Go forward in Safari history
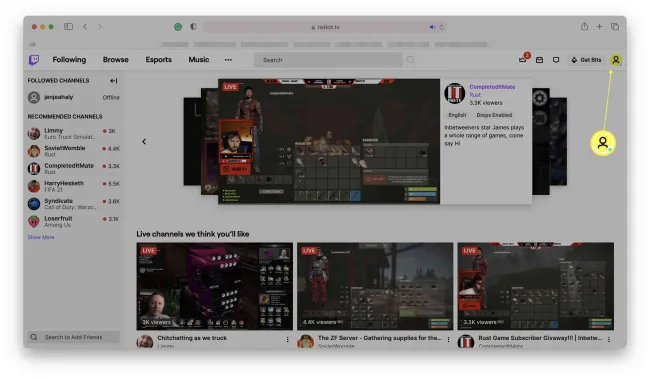This screenshot has width=650, height=379. (99, 27)
